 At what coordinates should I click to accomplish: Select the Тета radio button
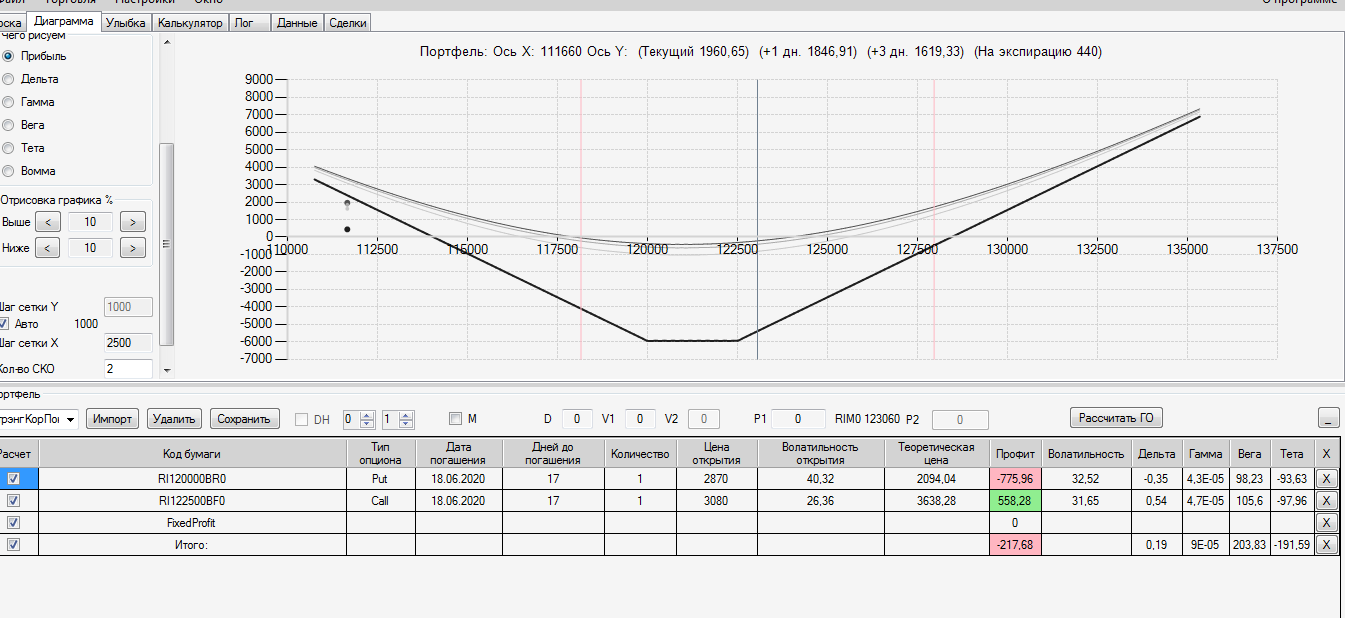point(8,148)
